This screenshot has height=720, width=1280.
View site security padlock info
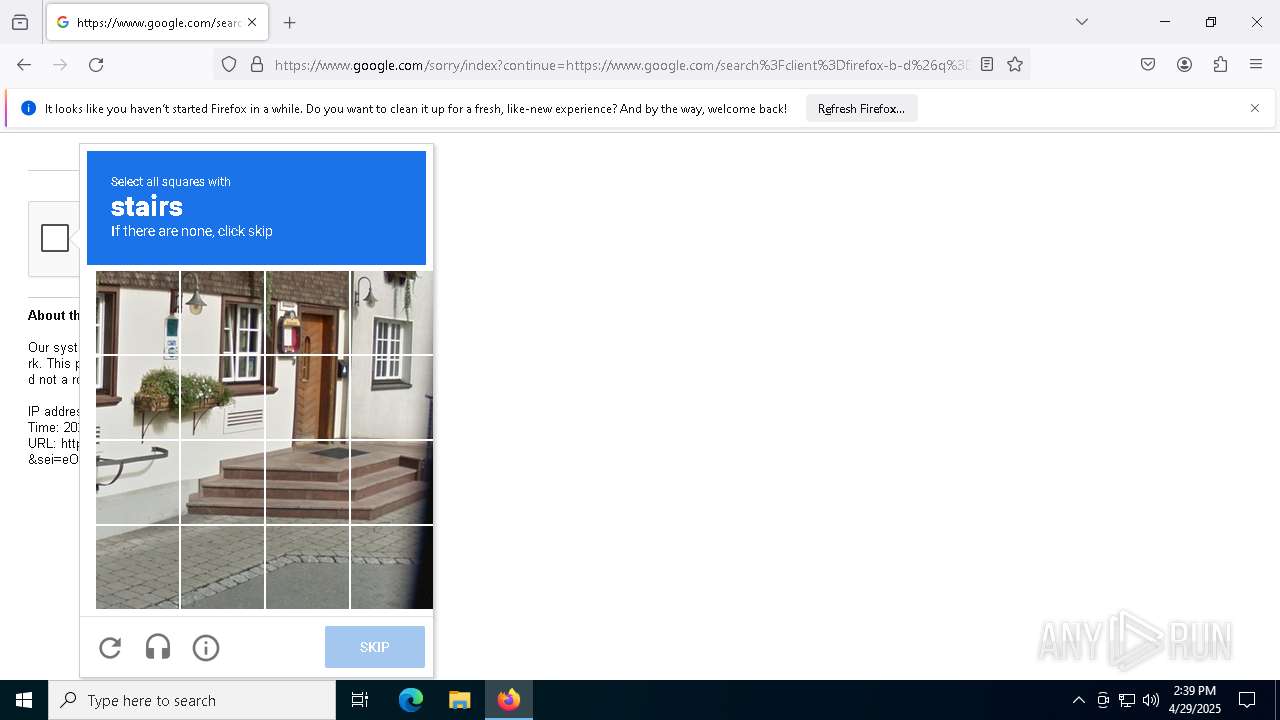pos(257,65)
